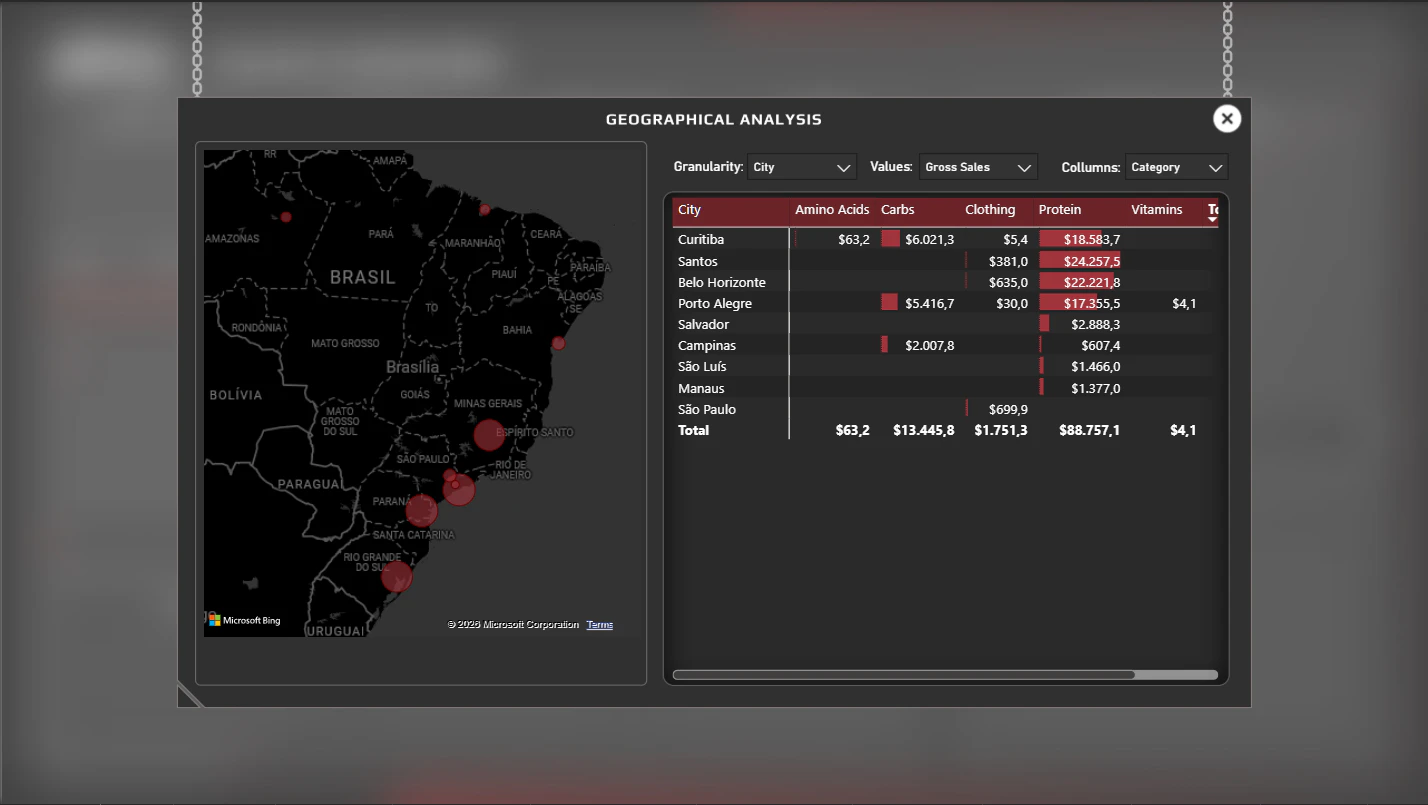Open the Columns Category dropdown
1428x805 pixels.
point(1176,167)
